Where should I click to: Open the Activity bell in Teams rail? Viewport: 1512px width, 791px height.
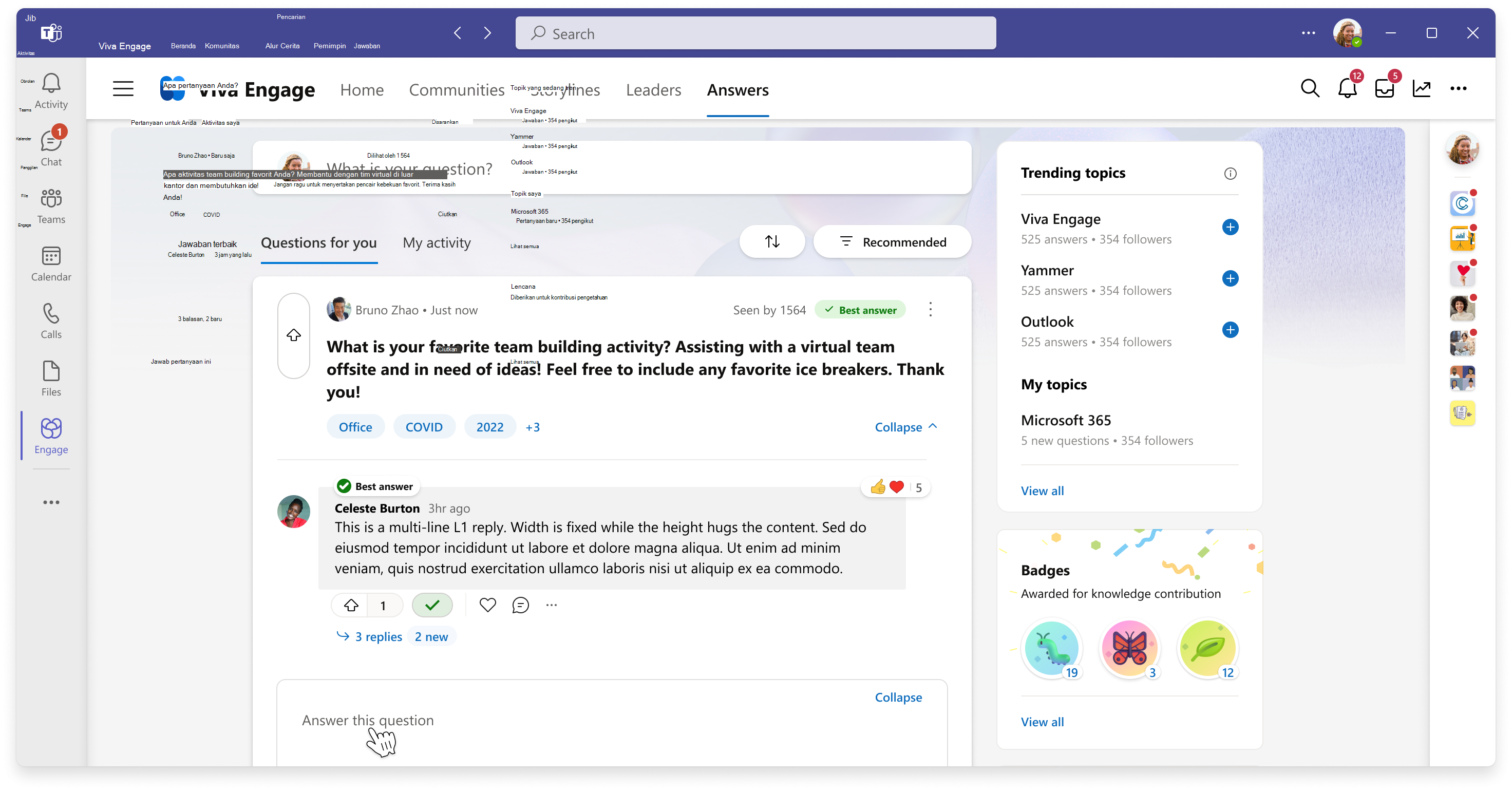coord(51,91)
